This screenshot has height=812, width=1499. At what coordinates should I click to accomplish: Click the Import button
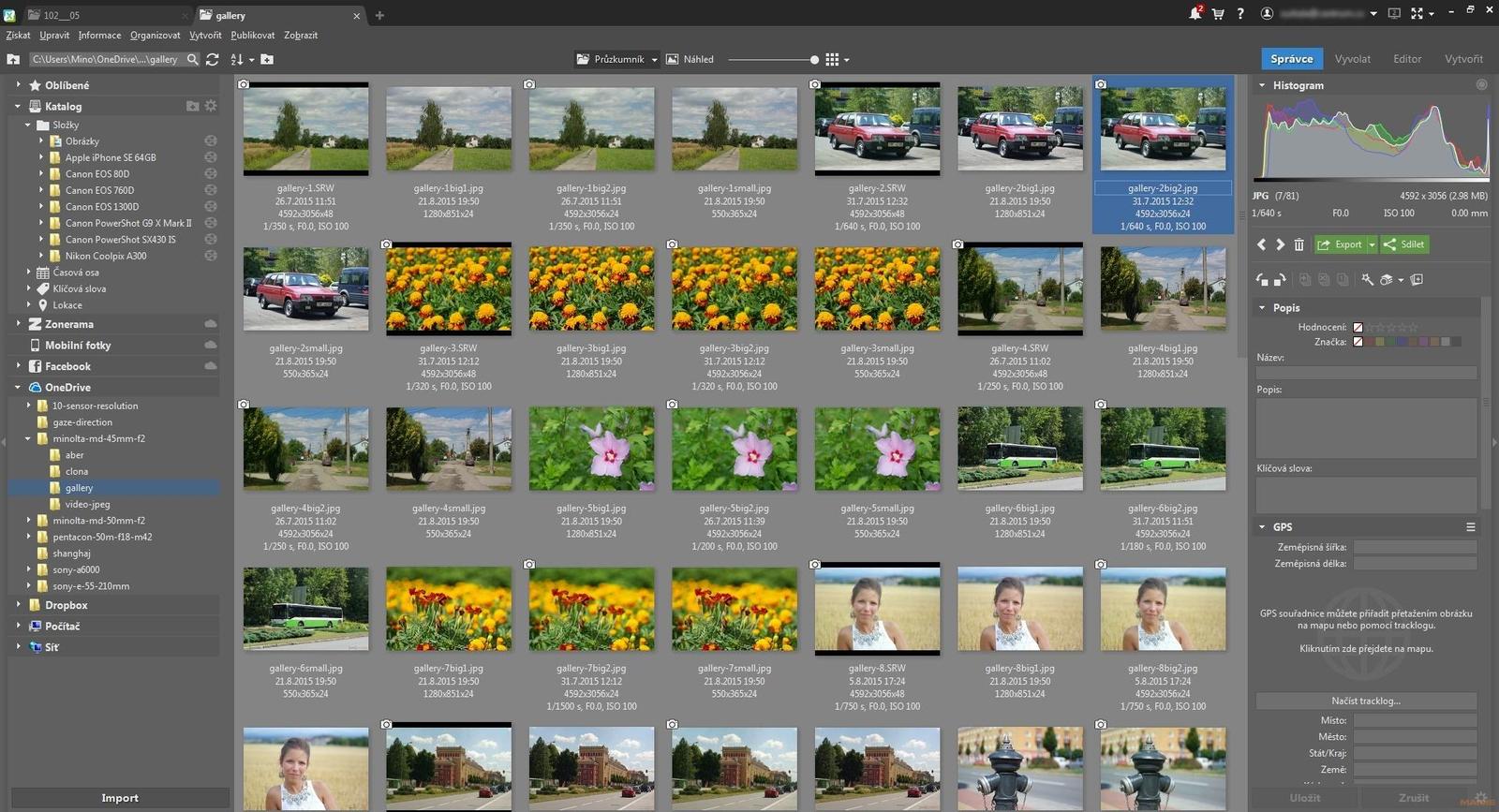coord(119,798)
